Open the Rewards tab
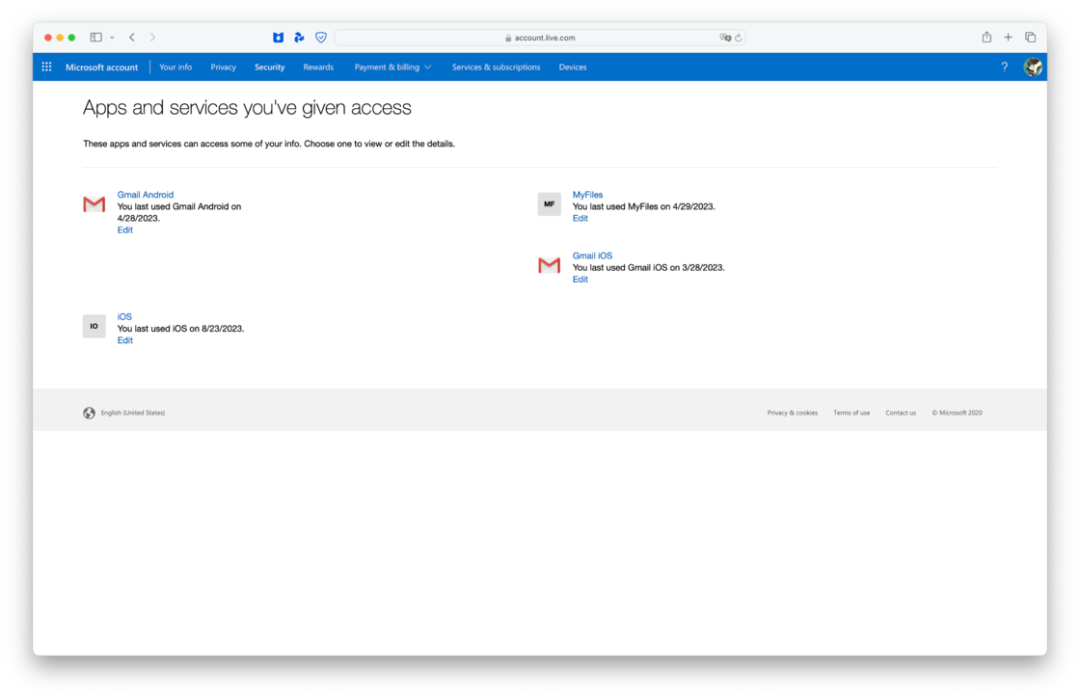 318,67
